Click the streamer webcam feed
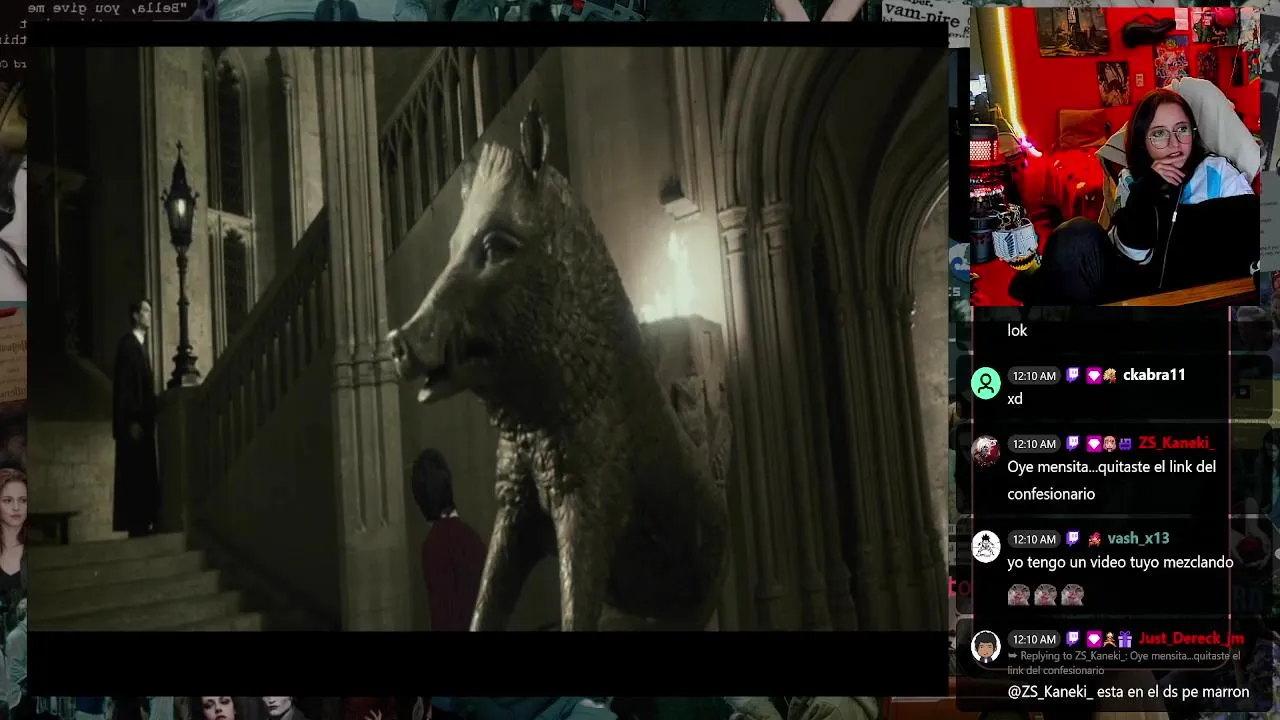The image size is (1280, 720). click(1115, 157)
